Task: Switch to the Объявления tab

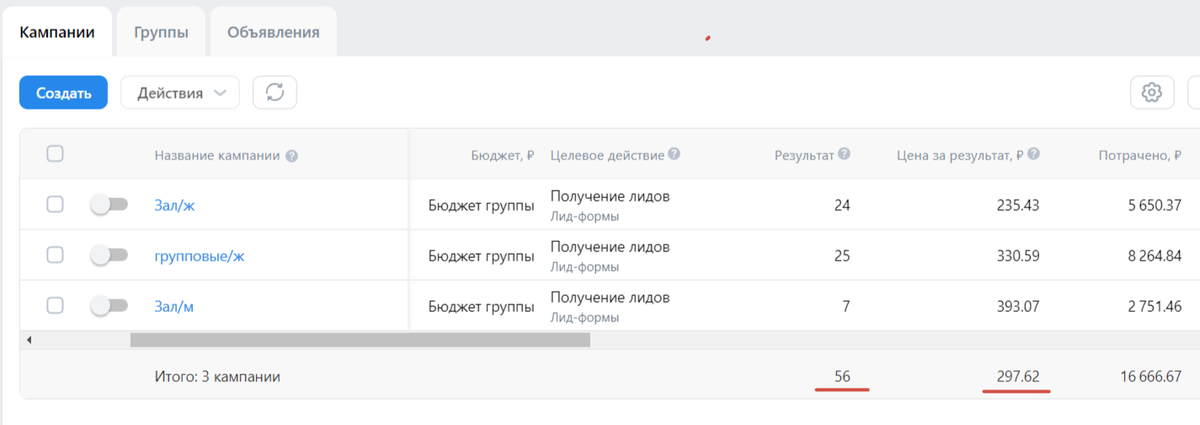Action: pos(273,32)
